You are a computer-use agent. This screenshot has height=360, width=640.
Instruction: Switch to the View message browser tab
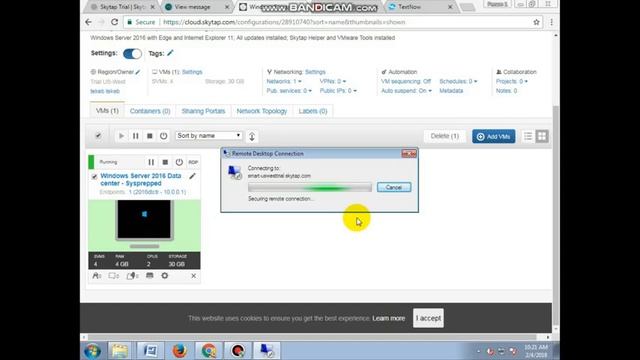click(197, 7)
